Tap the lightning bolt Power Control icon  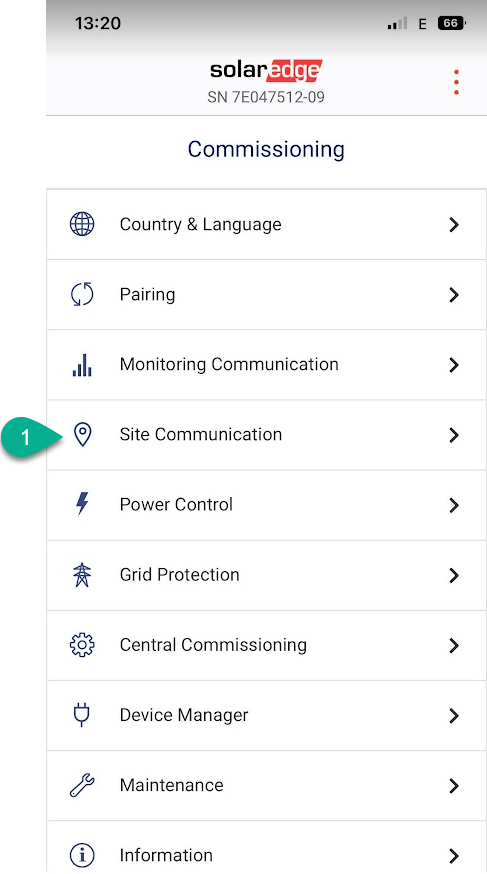coord(82,504)
